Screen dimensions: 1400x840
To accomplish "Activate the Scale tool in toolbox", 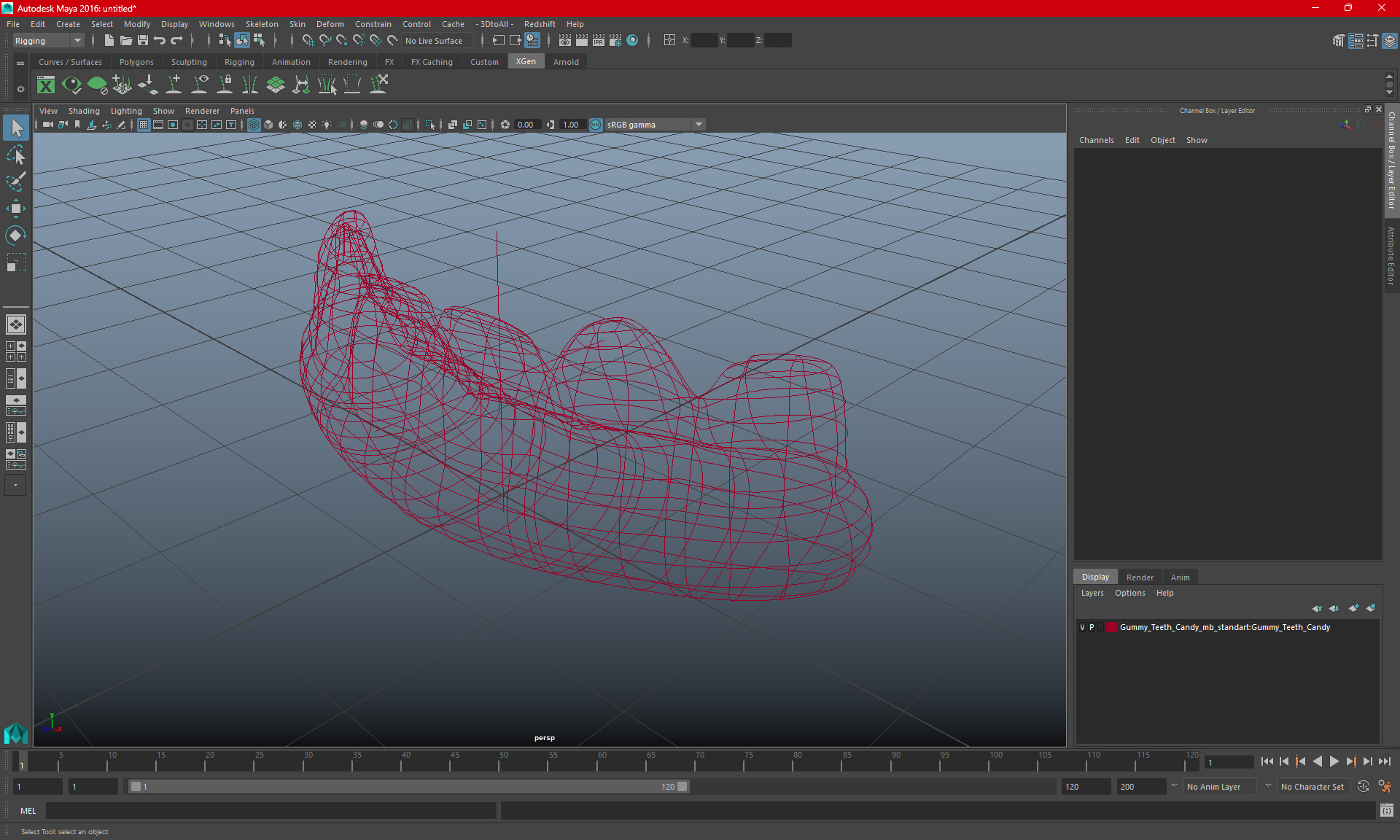I will coord(16,262).
